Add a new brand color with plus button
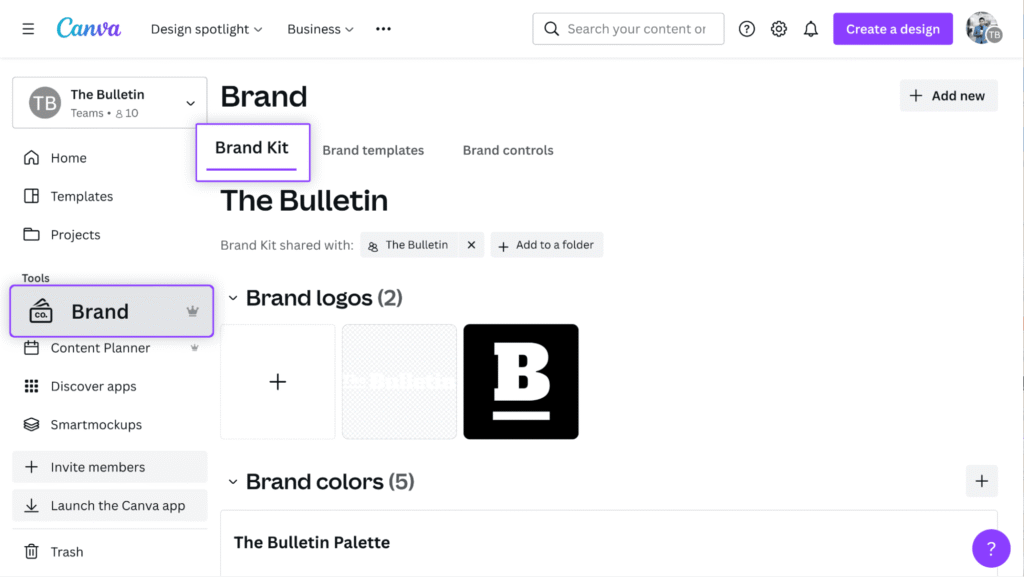The height and width of the screenshot is (577, 1024). (981, 481)
